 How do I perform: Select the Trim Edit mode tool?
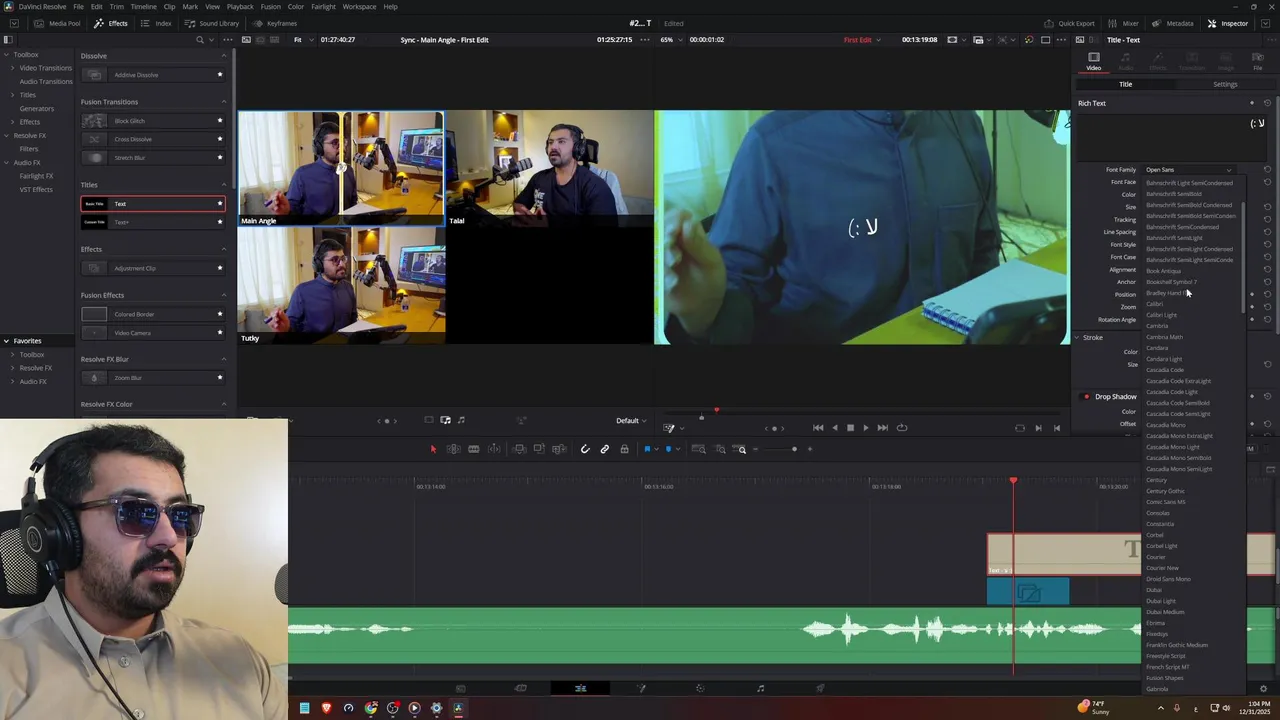(453, 449)
